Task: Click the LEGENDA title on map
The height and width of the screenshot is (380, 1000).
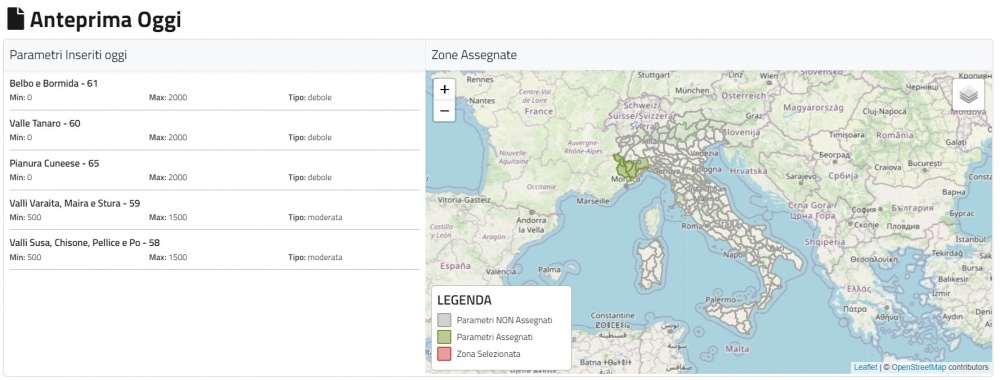Action: (x=464, y=300)
